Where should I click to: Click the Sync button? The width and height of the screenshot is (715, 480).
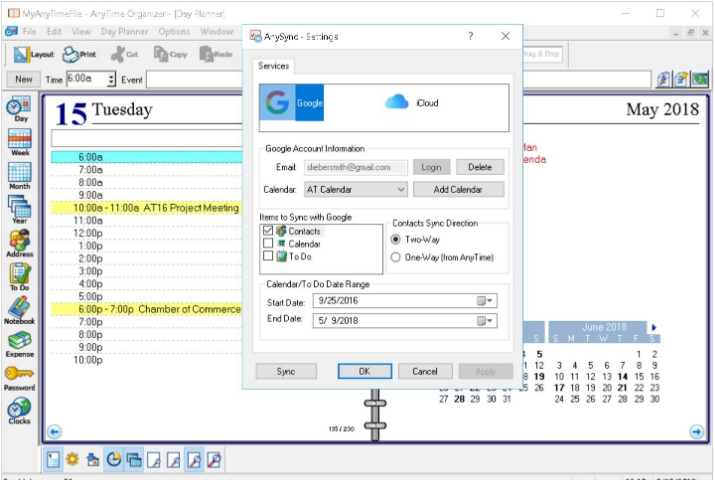[286, 371]
